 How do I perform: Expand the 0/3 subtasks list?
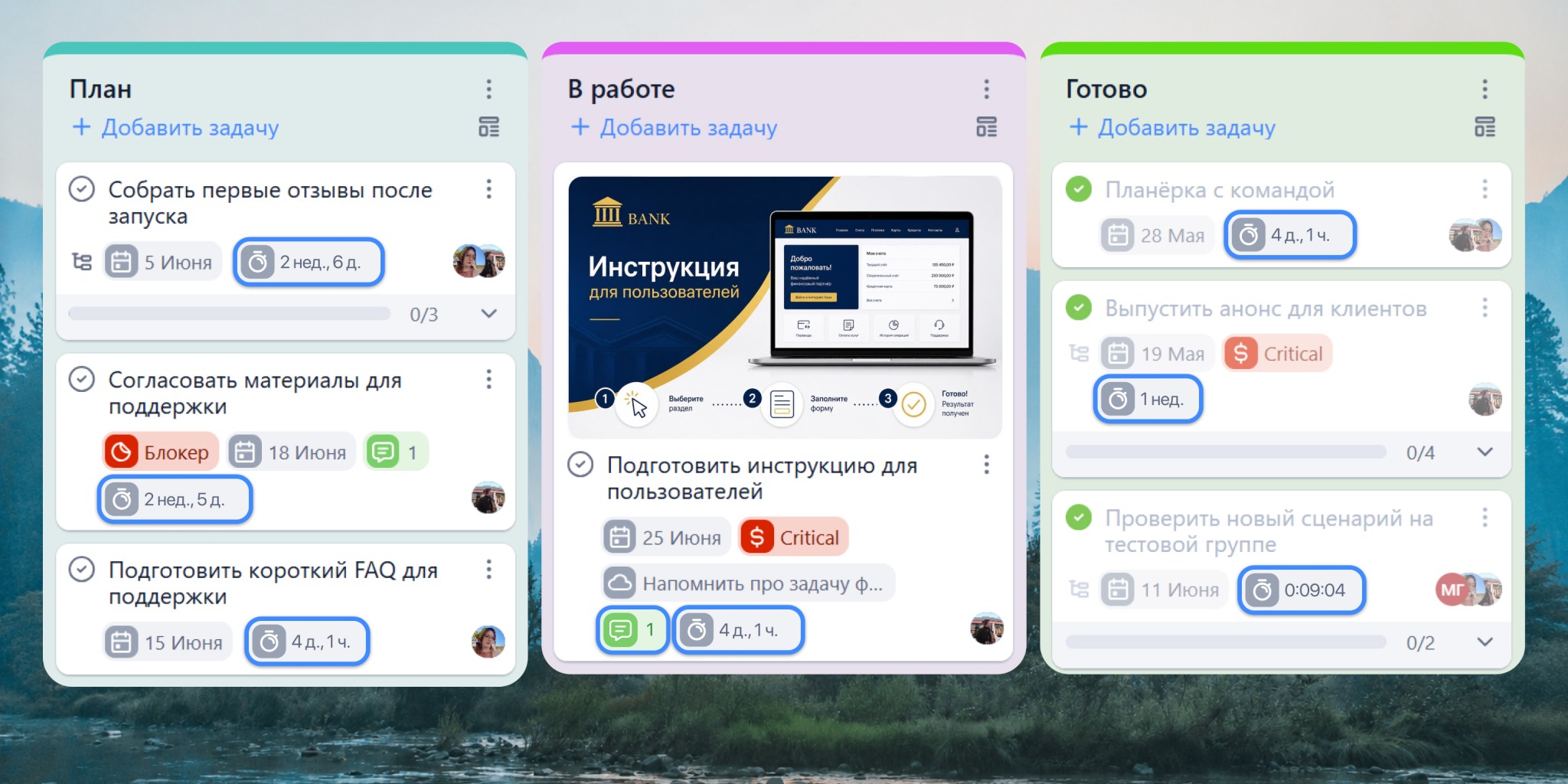click(x=488, y=313)
